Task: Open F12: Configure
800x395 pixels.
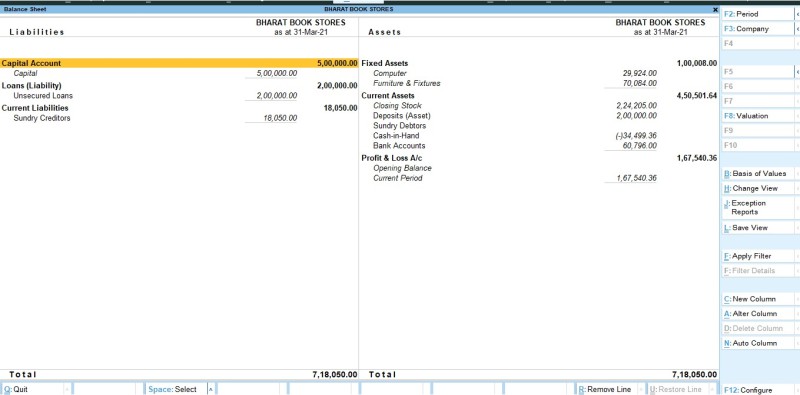Action: click(758, 390)
